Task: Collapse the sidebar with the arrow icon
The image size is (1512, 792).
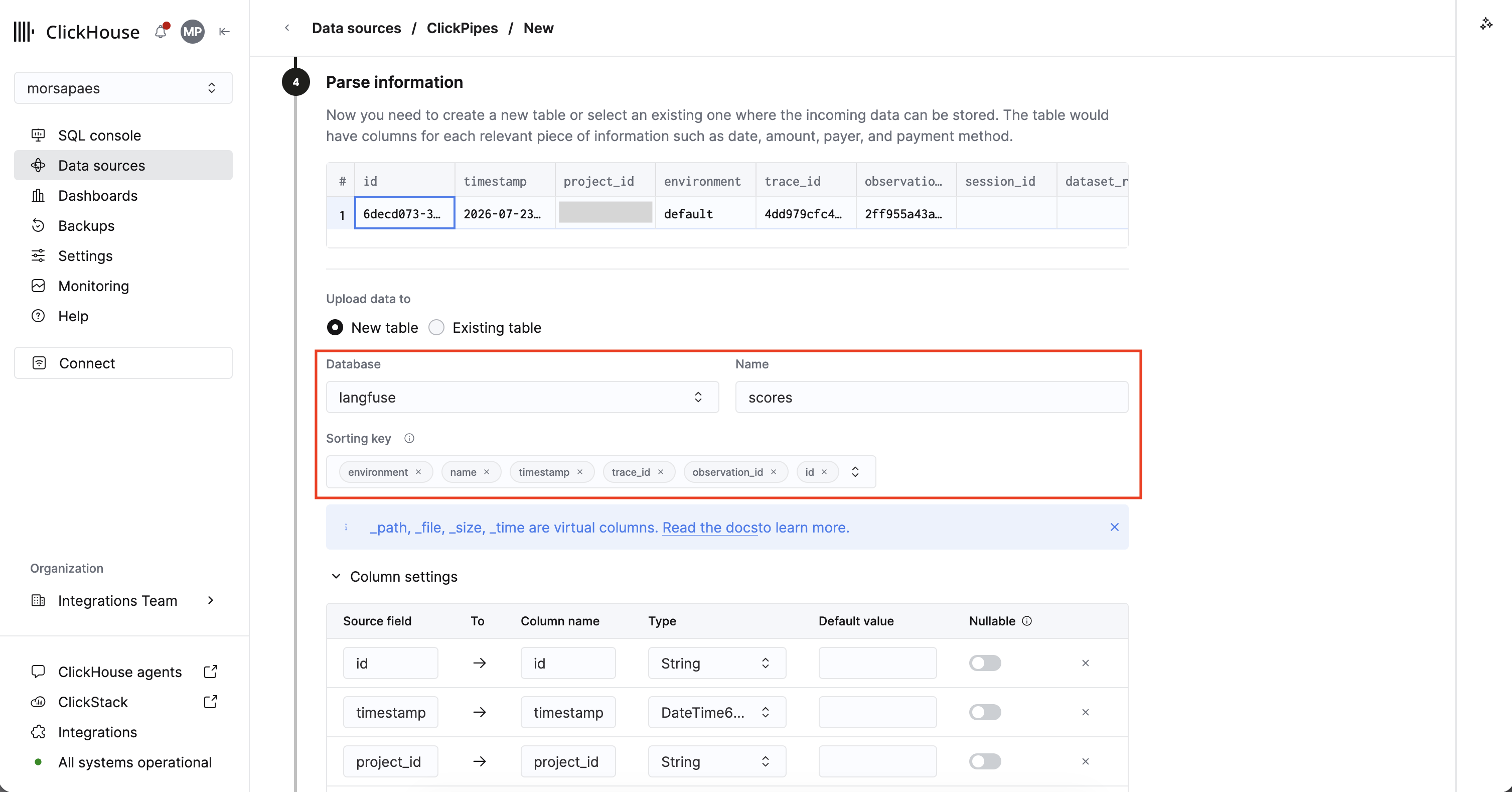Action: click(x=224, y=32)
